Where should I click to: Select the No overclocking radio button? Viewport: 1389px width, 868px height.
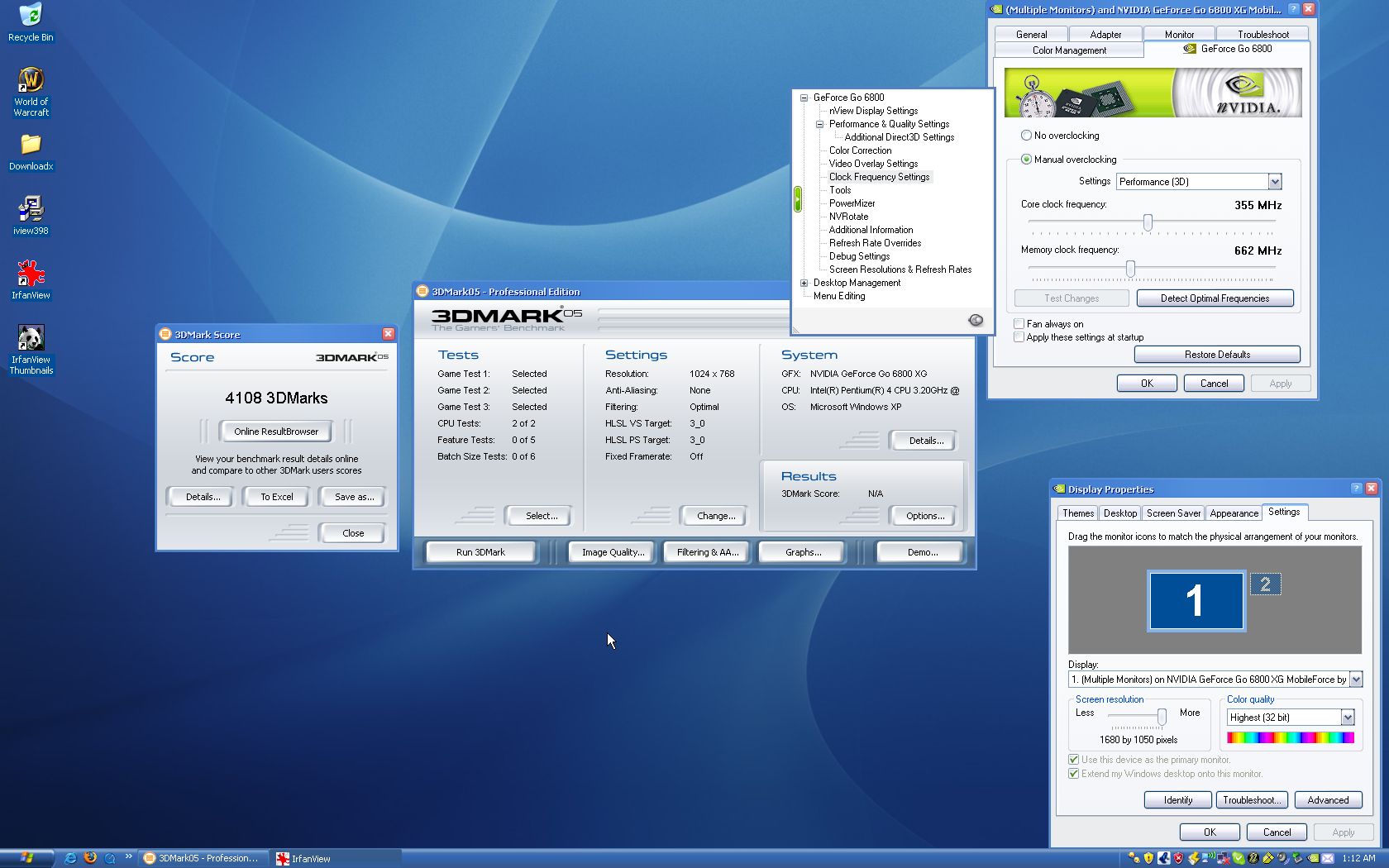(1026, 136)
